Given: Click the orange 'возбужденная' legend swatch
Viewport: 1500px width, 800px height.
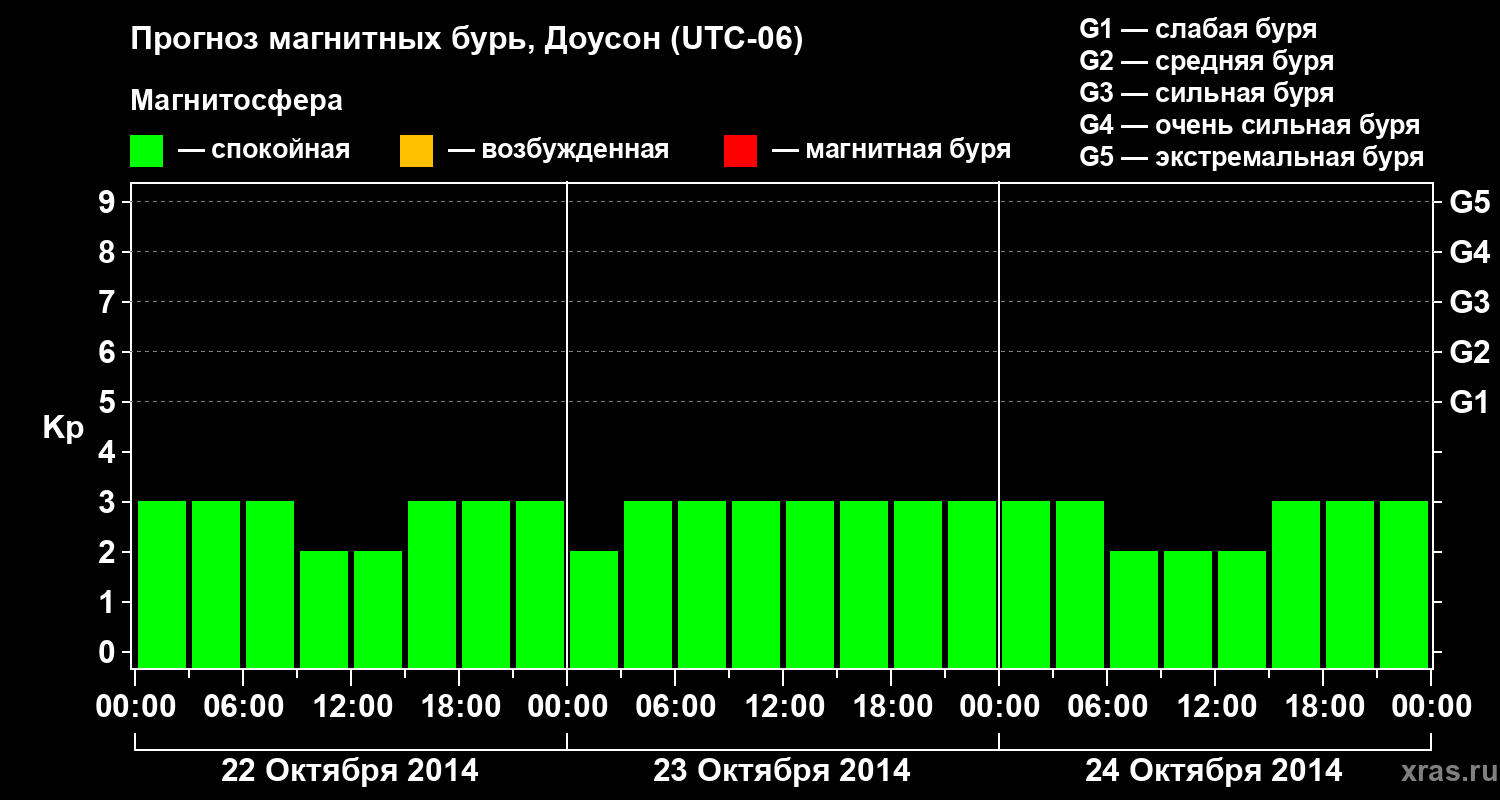Looking at the screenshot, I should [416, 151].
